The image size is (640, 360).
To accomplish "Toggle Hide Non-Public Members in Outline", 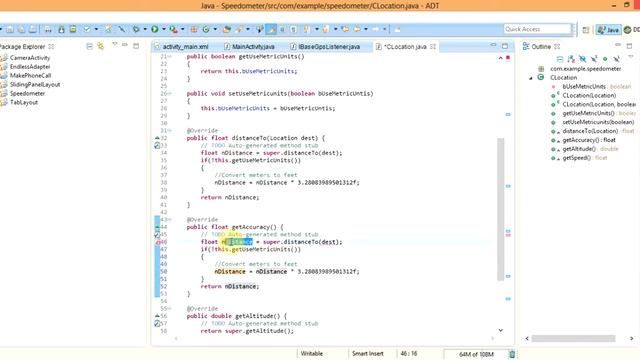I will click(605, 59).
